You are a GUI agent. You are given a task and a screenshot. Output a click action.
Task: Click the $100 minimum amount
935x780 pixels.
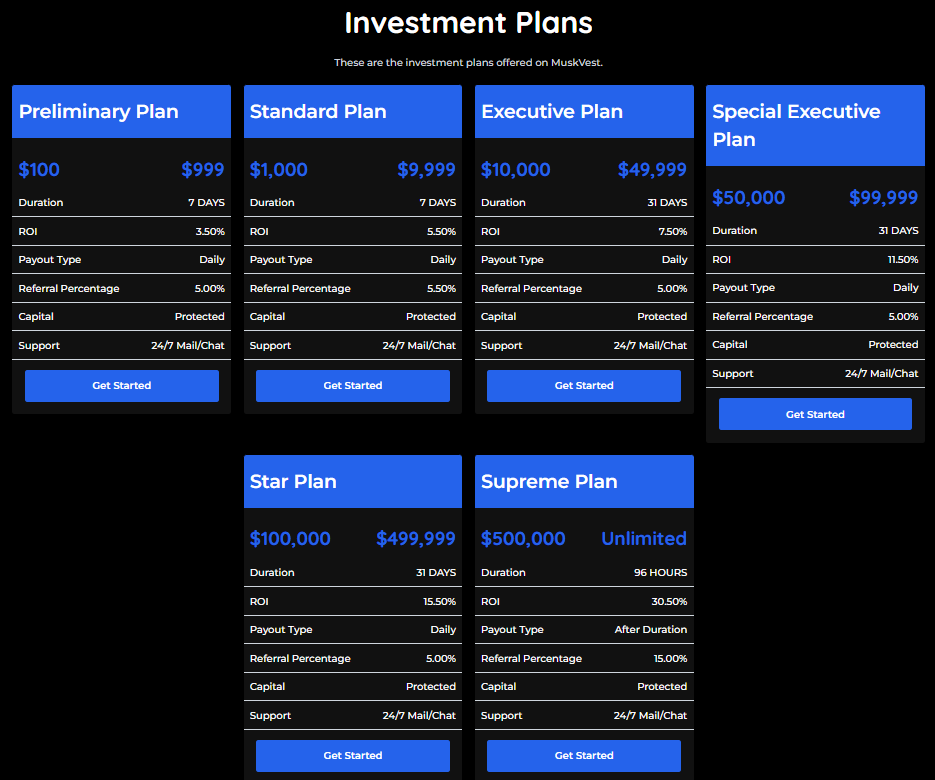(x=39, y=170)
